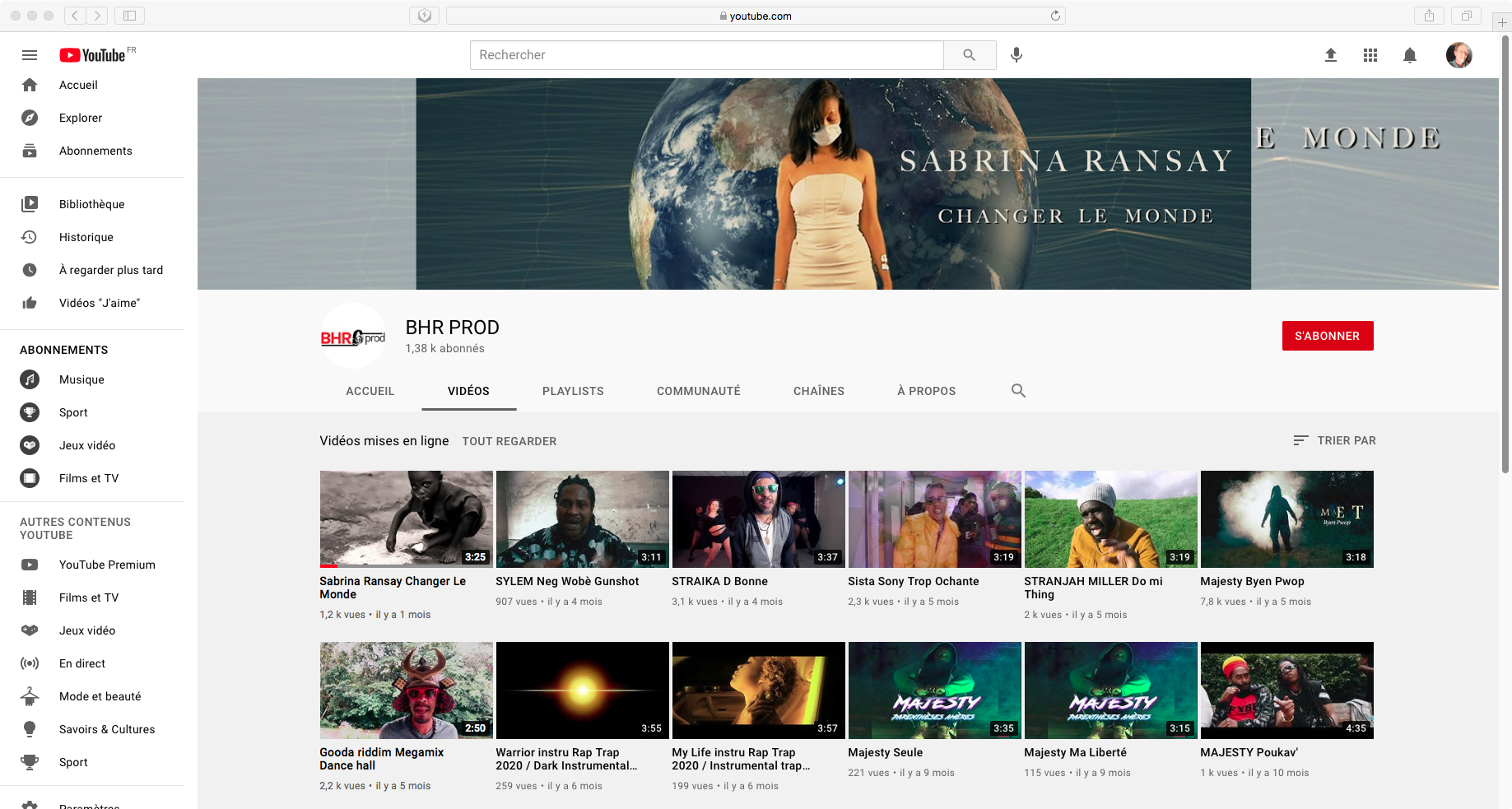The width and height of the screenshot is (1512, 809).
Task: Open the Warrior instru Rap Trap thumbnail
Action: pyautogui.click(x=583, y=690)
